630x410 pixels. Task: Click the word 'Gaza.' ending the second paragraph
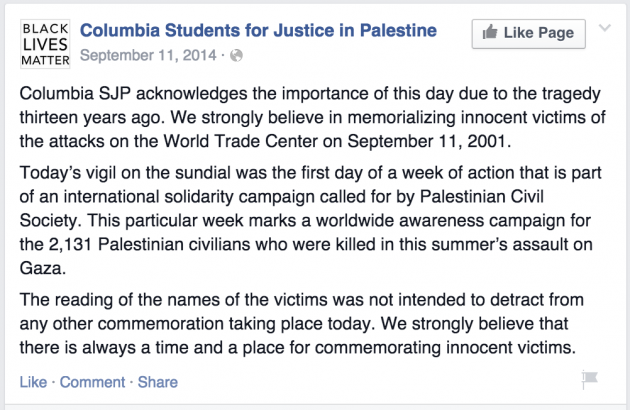tap(43, 268)
